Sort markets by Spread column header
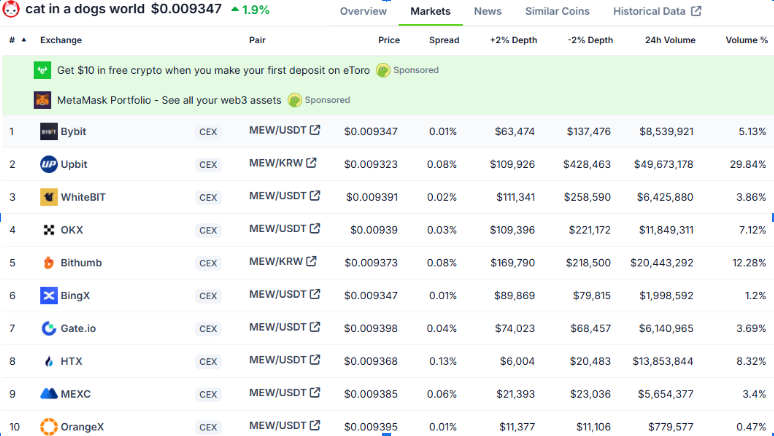This screenshot has width=774, height=436. click(444, 40)
